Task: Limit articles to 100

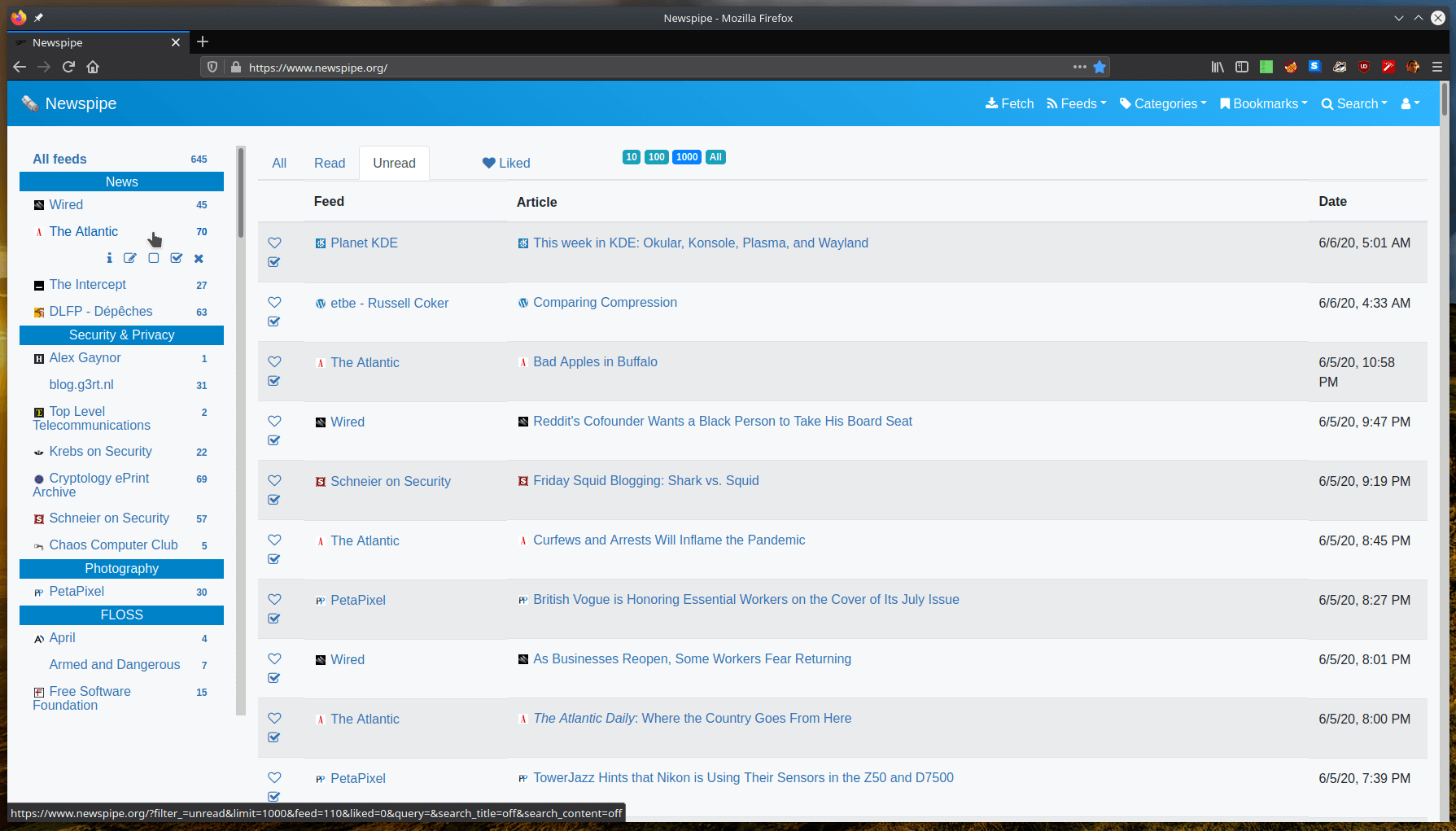Action: (657, 157)
